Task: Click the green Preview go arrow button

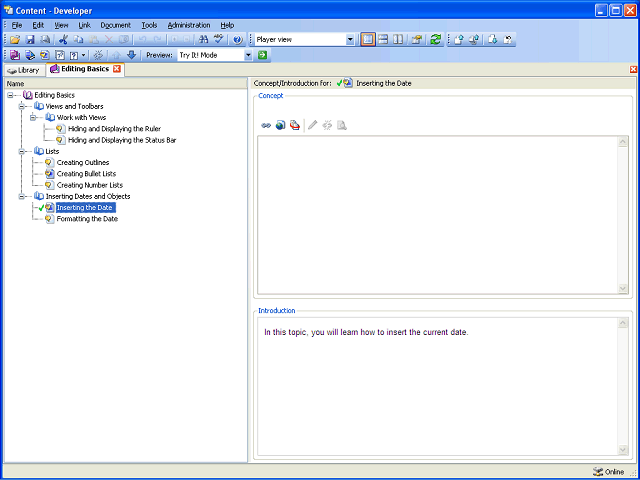Action: tap(262, 55)
